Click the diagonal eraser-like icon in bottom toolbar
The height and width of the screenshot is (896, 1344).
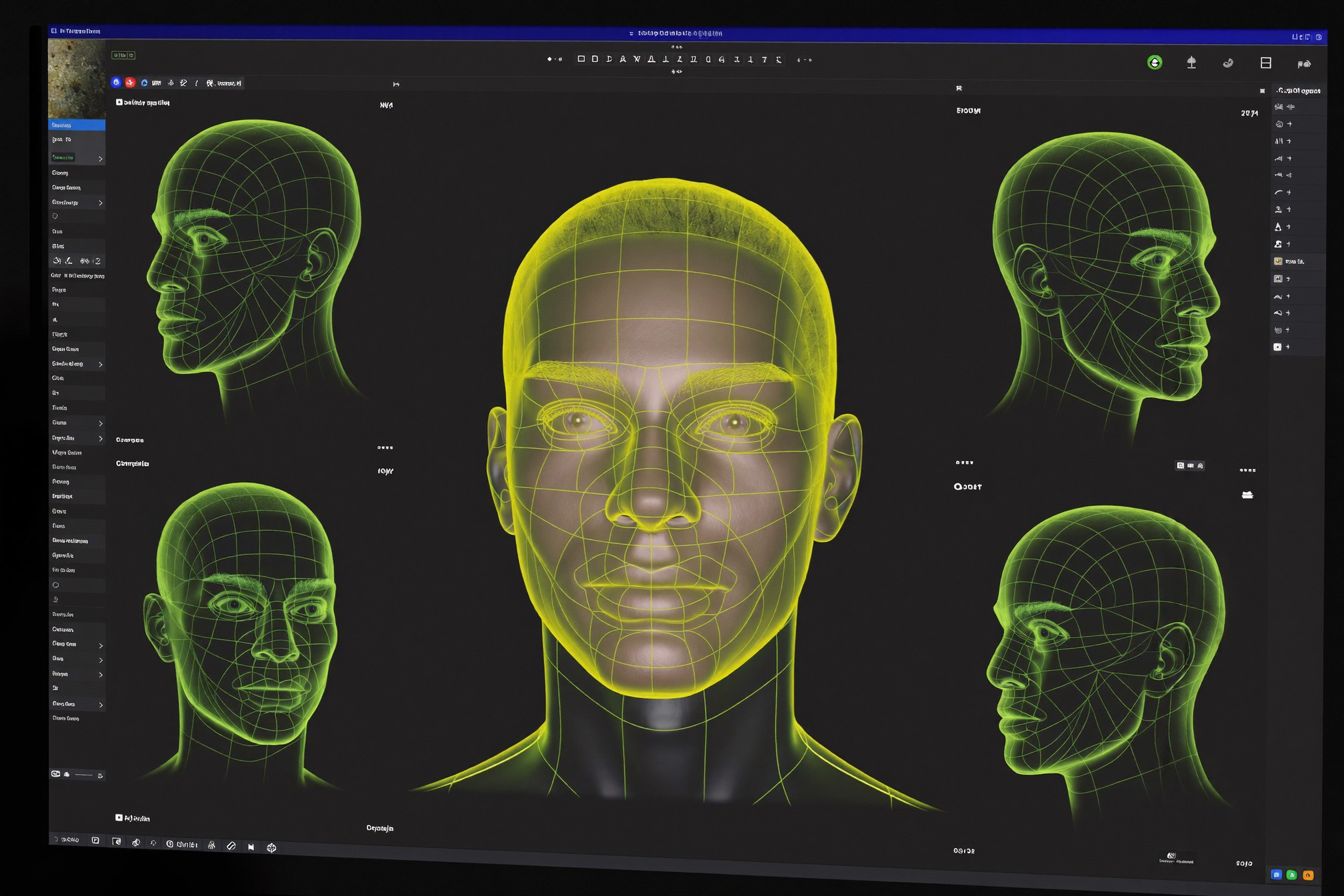(231, 845)
